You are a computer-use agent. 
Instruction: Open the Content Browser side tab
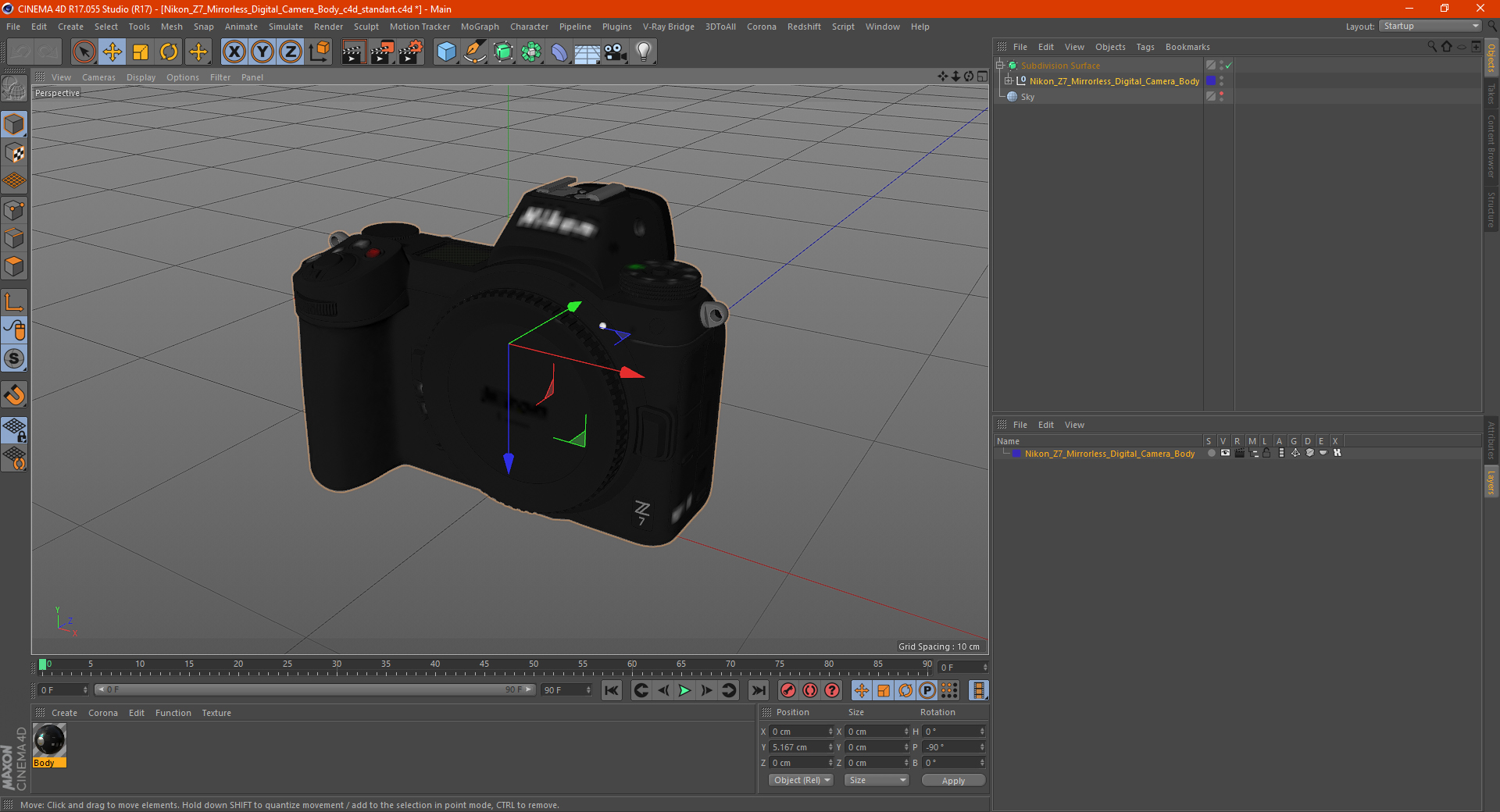(x=1491, y=146)
